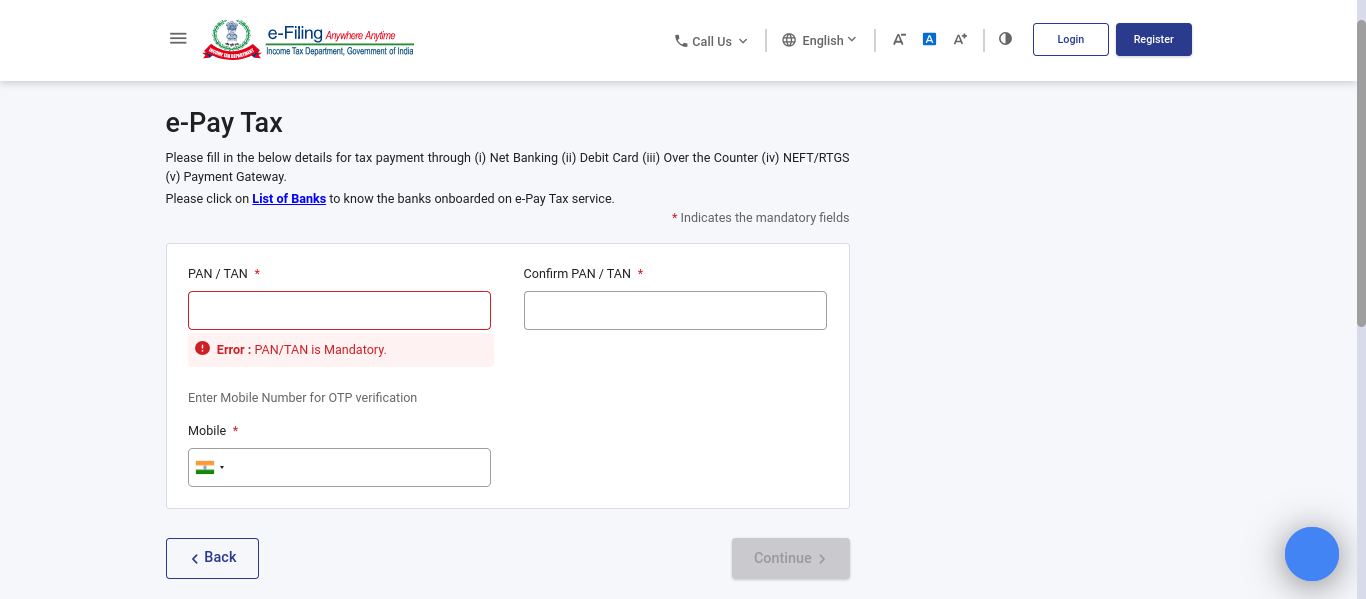Decrease font size with A- icon

click(899, 39)
